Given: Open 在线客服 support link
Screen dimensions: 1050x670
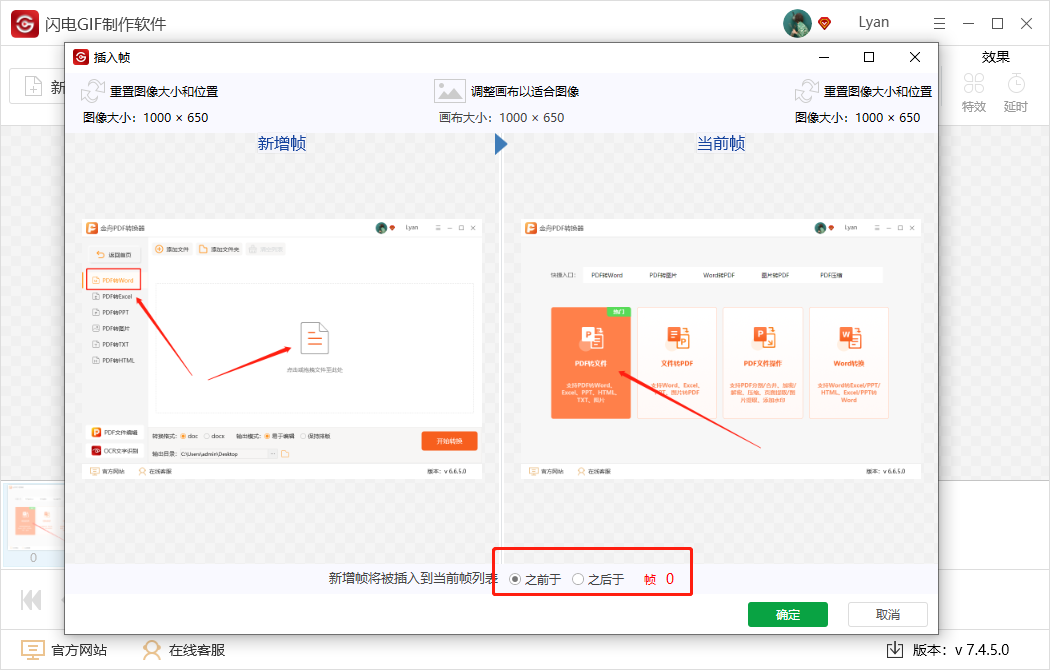Looking at the screenshot, I should [x=184, y=650].
